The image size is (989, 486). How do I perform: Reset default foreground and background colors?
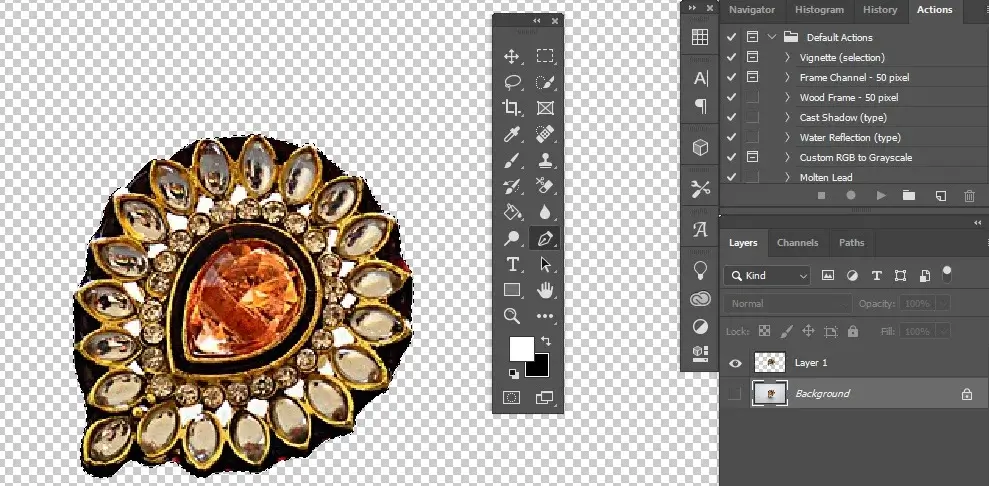pos(513,373)
